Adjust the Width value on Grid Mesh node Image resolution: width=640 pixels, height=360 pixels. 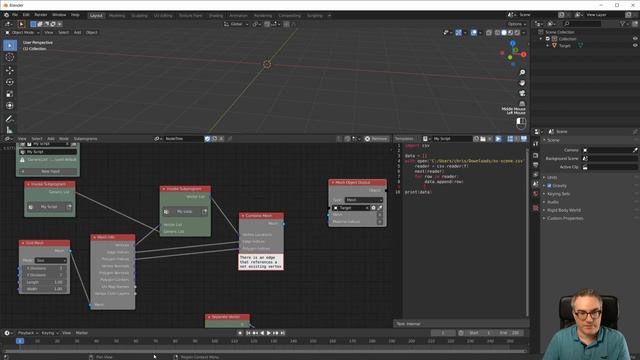pos(44,289)
